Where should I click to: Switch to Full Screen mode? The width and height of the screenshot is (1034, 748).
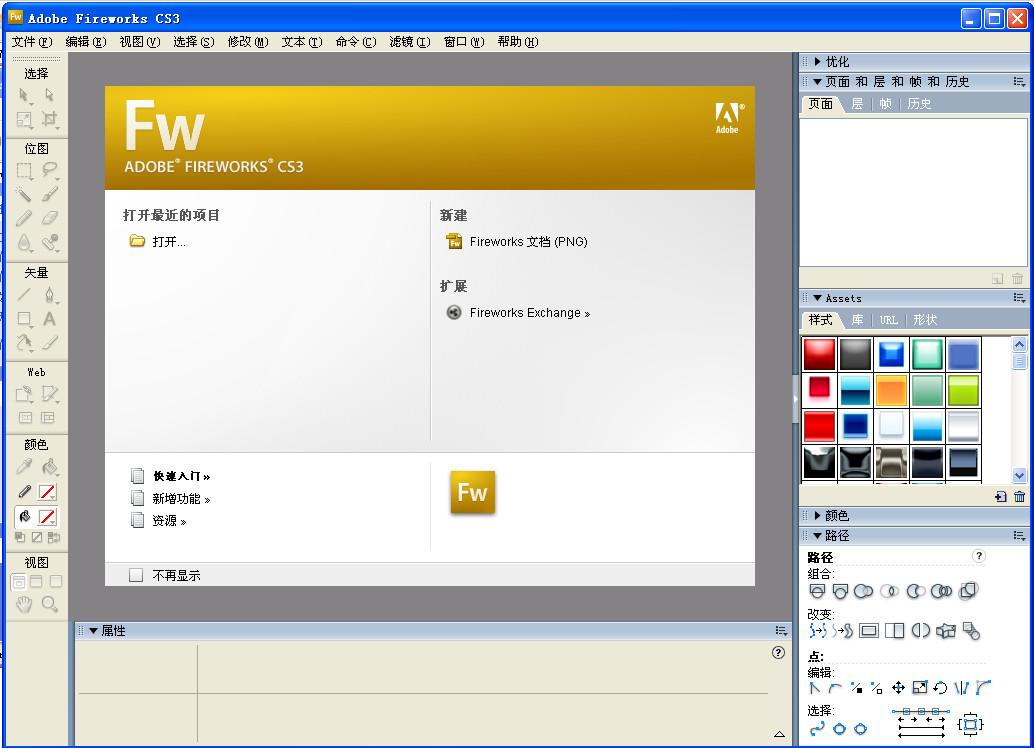(x=55, y=582)
